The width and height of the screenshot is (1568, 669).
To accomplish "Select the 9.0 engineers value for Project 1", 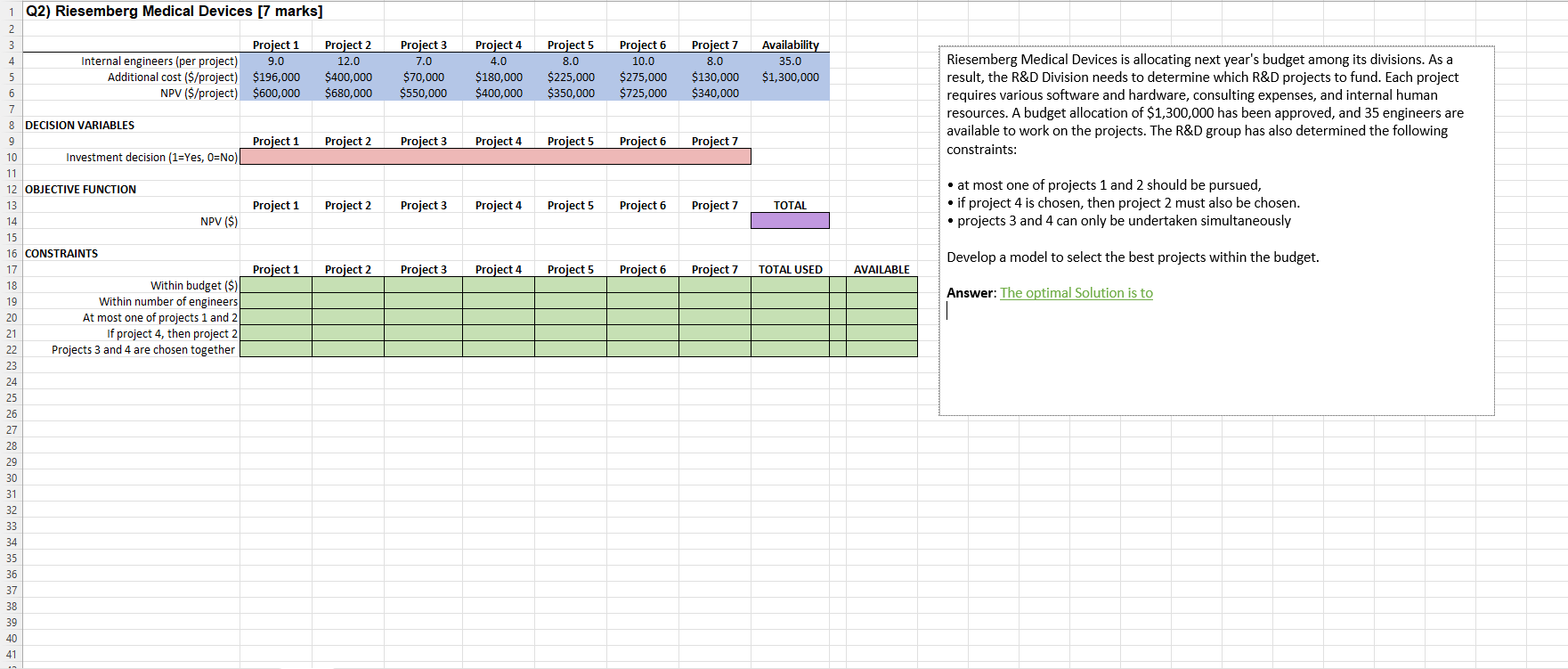I will pos(276,61).
